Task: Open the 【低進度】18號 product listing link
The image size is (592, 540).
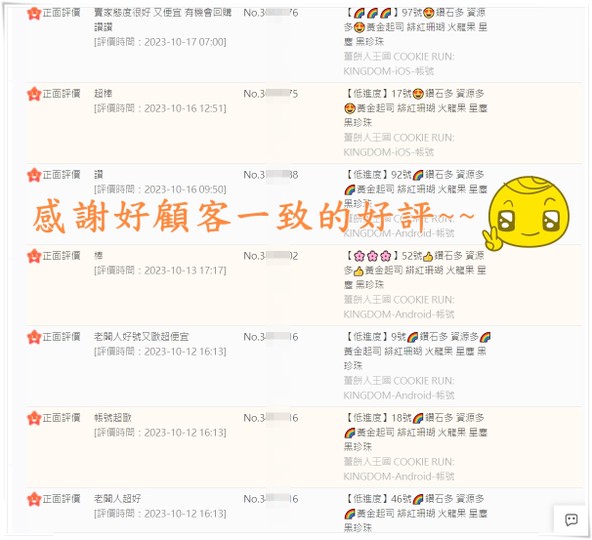Action: (x=415, y=432)
